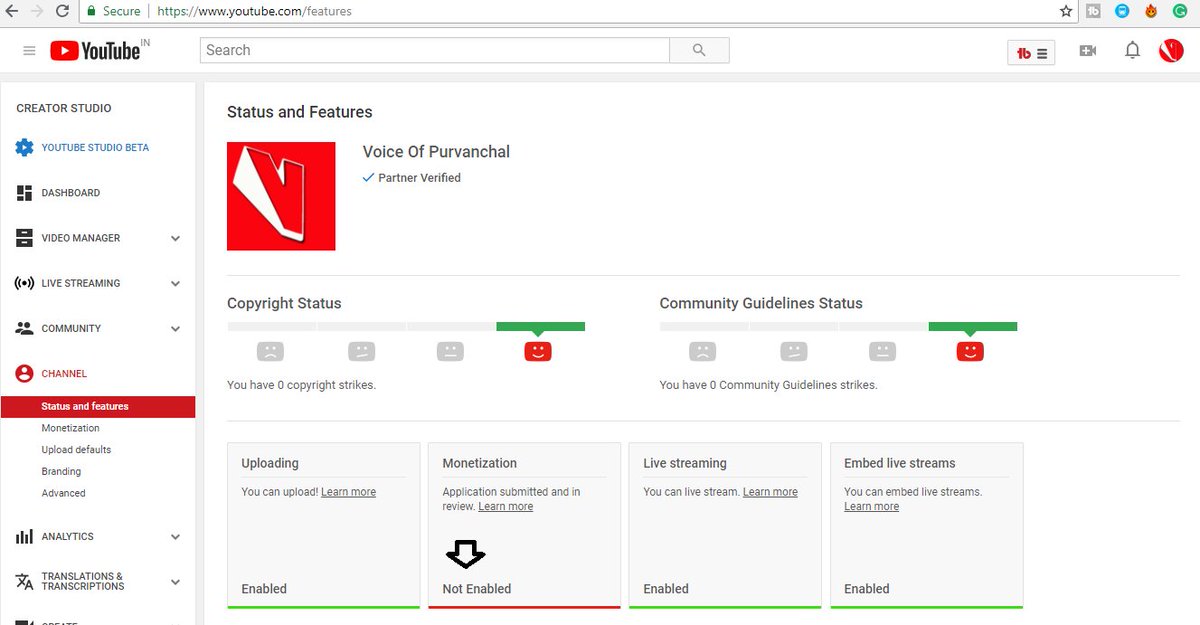Viewport: 1200px width, 625px height.
Task: Click the orange flame extension icon
Action: tap(1150, 11)
